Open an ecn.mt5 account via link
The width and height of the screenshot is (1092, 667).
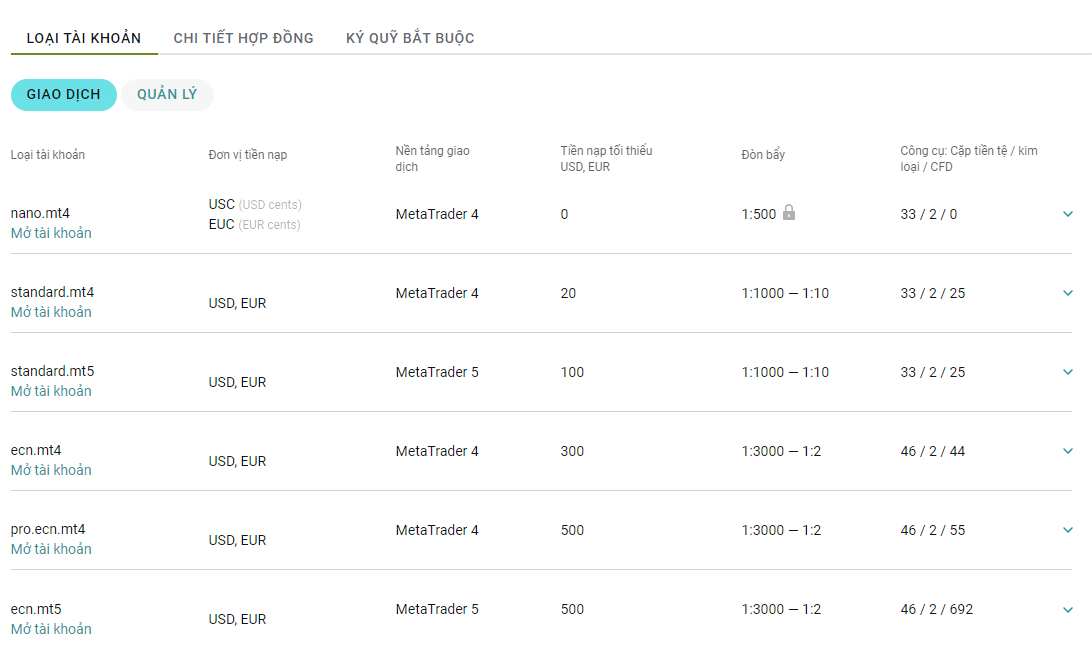[x=51, y=629]
